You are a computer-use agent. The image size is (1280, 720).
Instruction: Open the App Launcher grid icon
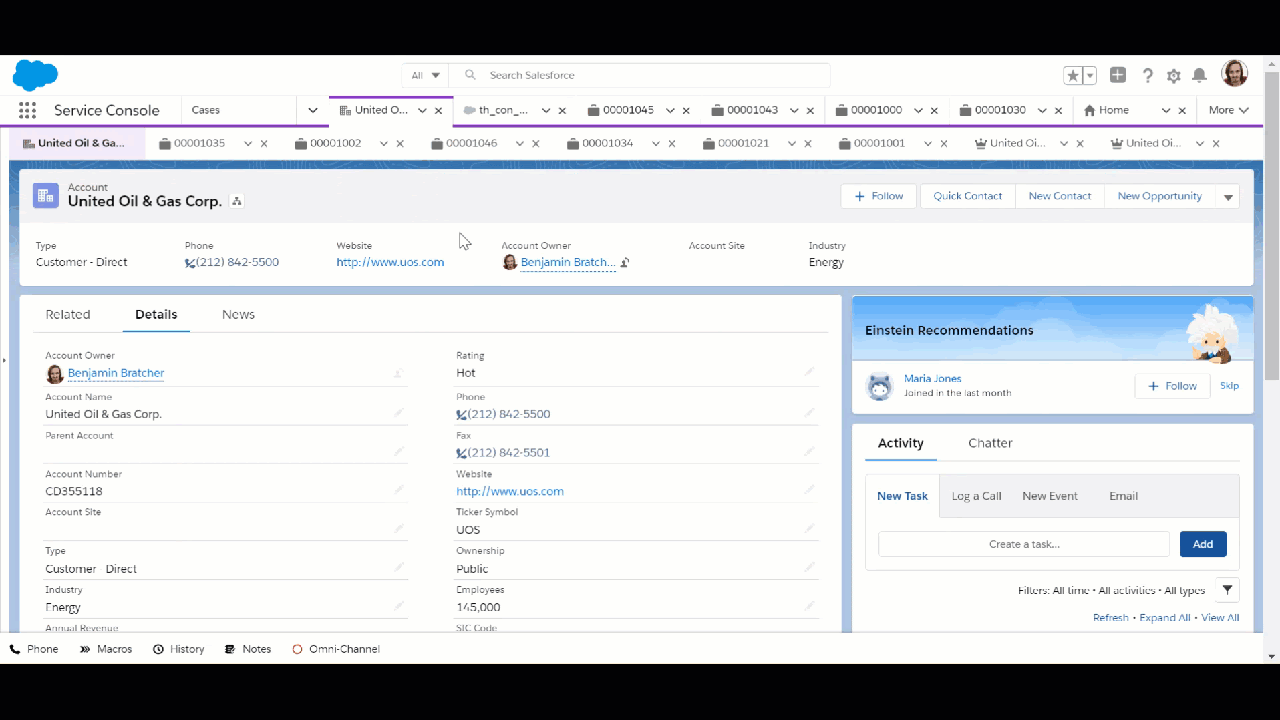(x=27, y=110)
